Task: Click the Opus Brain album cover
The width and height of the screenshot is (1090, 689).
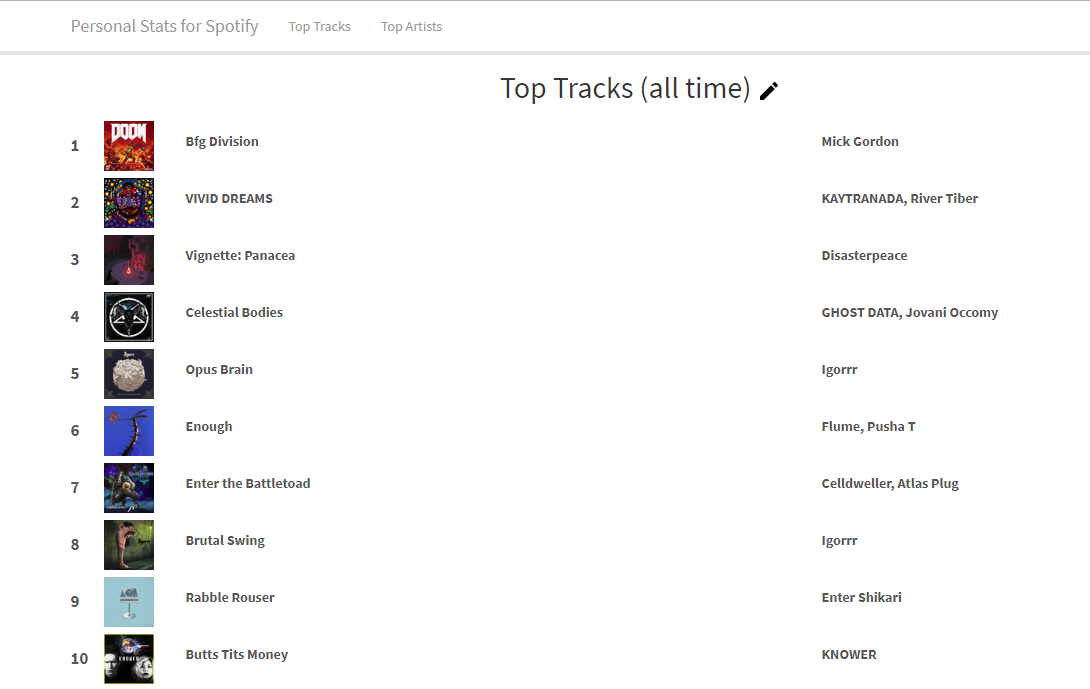Action: click(x=129, y=374)
